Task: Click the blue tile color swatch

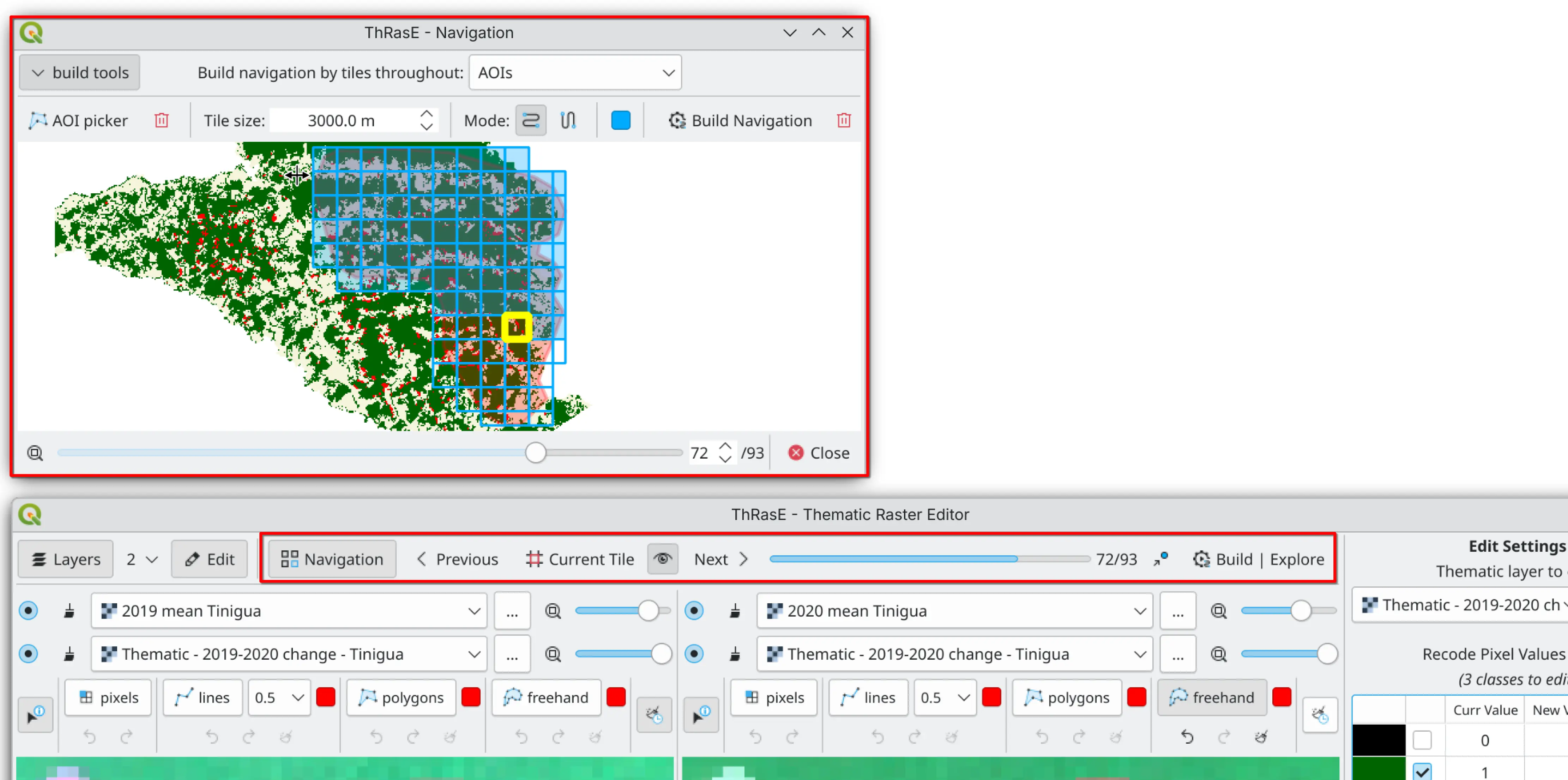Action: tap(620, 120)
